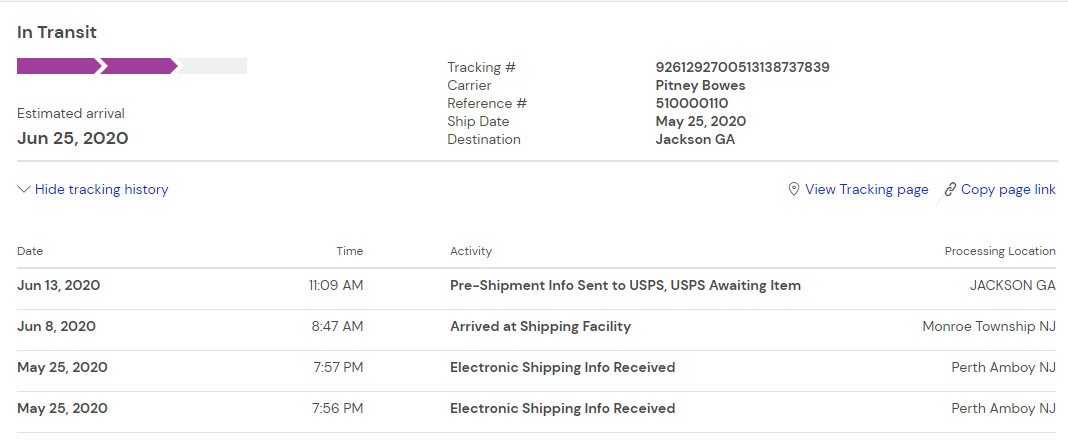This screenshot has width=1068, height=441.
Task: Open the View Tracking page link
Action: pos(866,189)
